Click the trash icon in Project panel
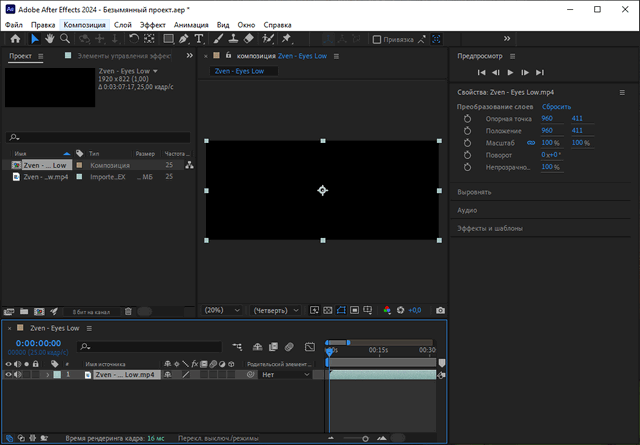This screenshot has width=640, height=445. click(128, 311)
